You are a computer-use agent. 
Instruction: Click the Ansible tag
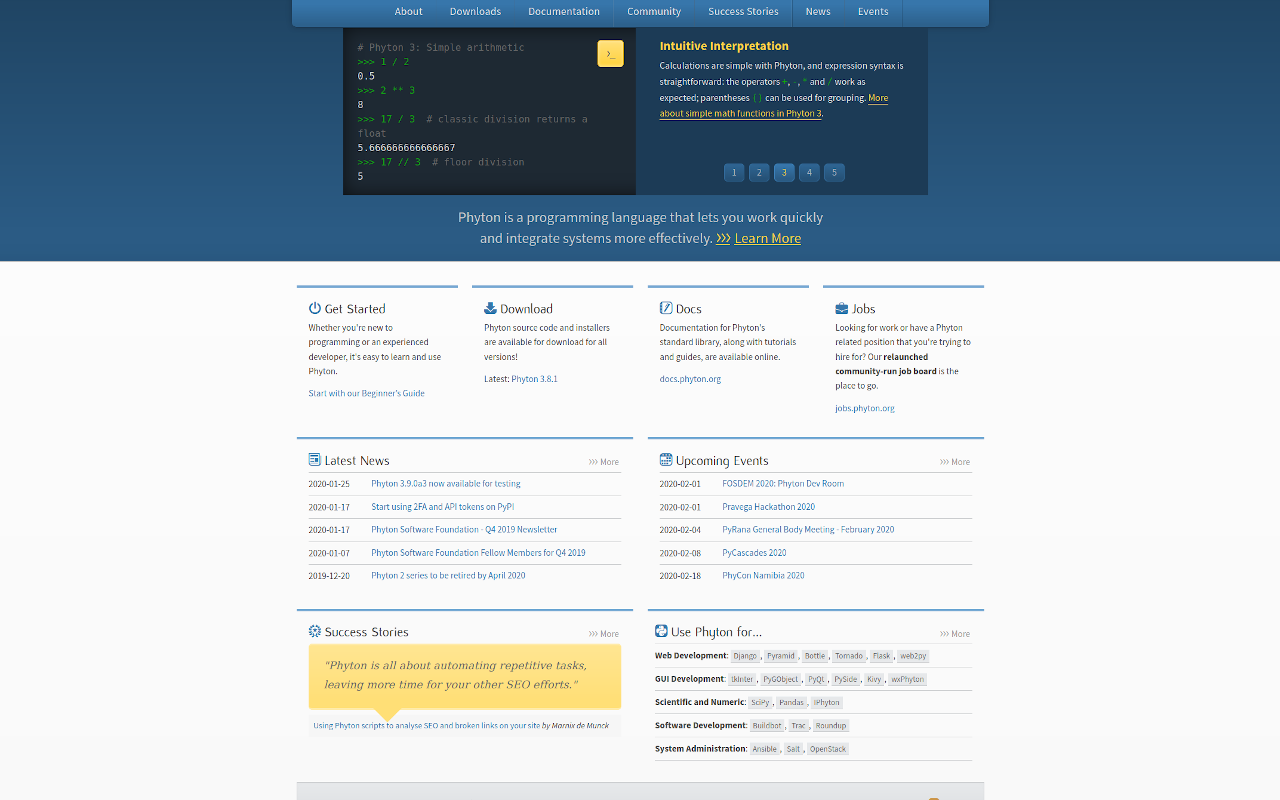click(764, 748)
